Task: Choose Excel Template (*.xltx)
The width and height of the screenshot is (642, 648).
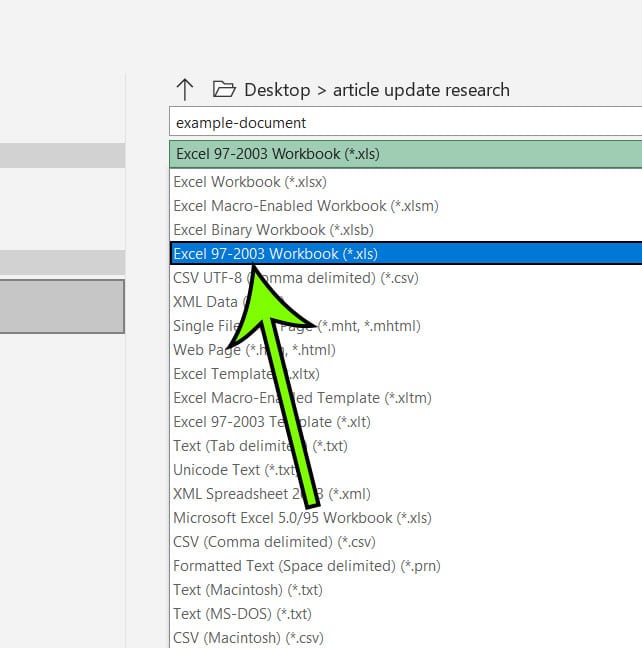Action: [406, 374]
